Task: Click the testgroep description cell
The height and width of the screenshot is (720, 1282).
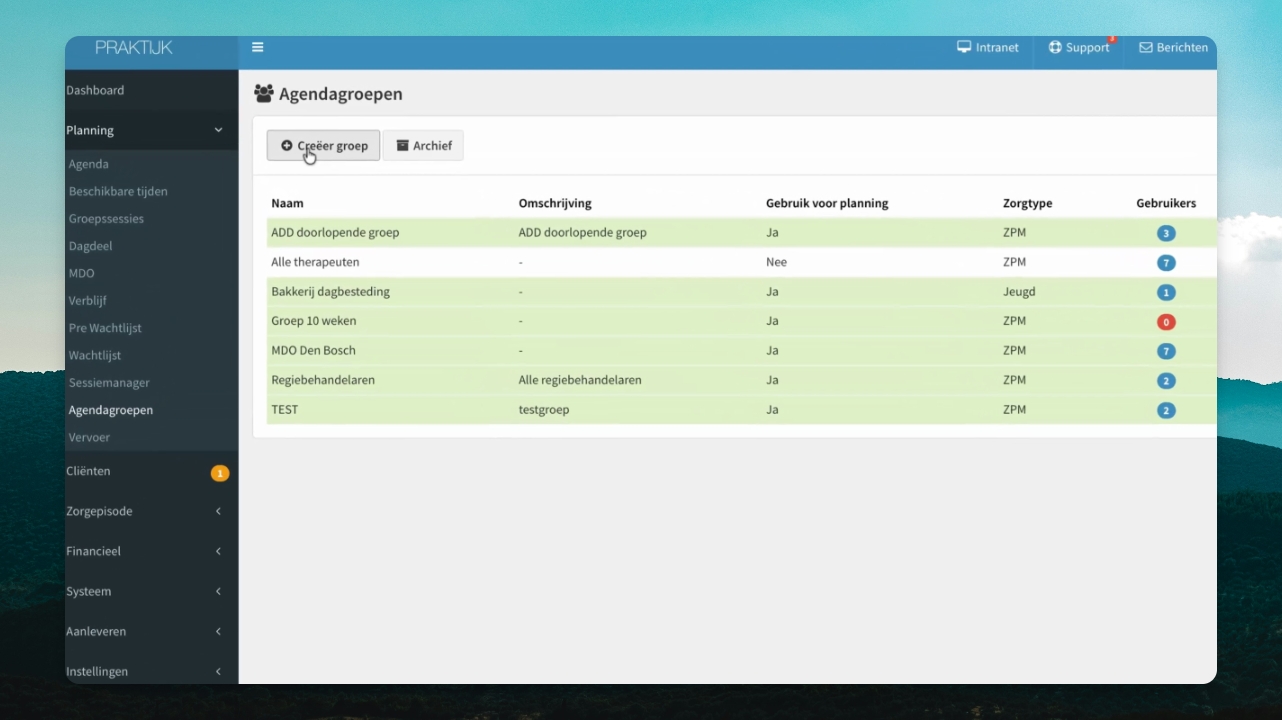Action: point(544,409)
